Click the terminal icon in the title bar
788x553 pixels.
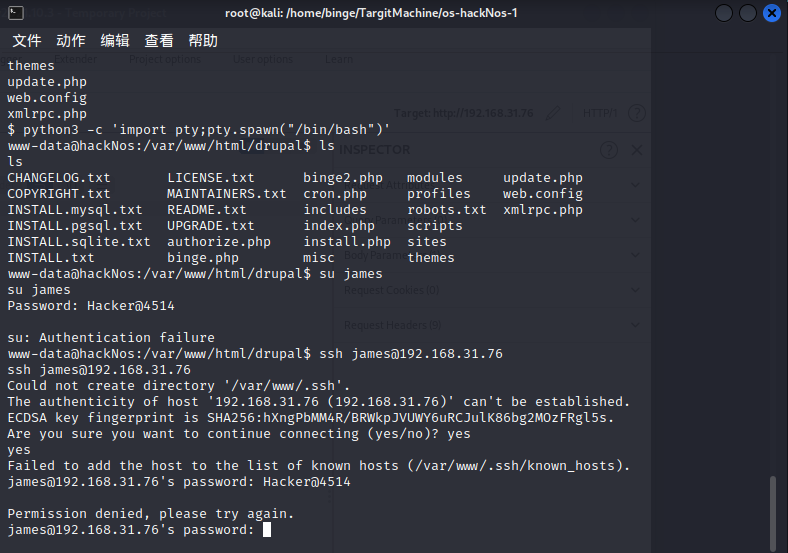pyautogui.click(x=16, y=13)
